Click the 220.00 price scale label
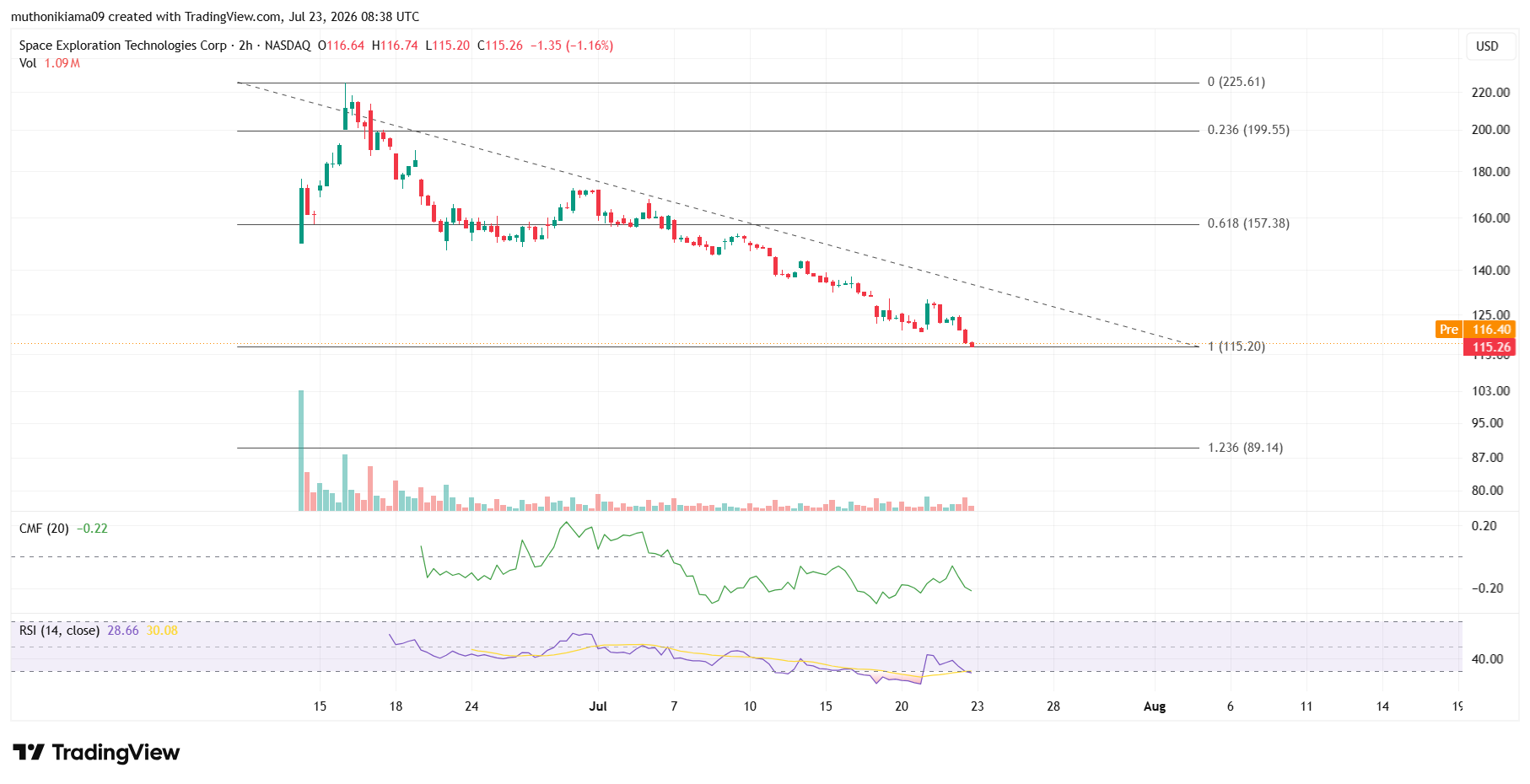1530x784 pixels. (x=1490, y=93)
